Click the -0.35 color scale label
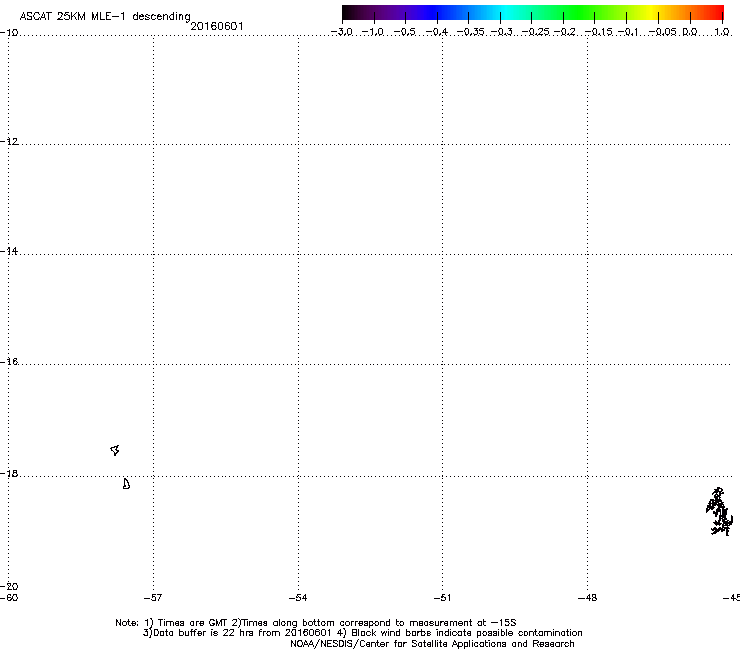740x650 pixels. 470,32
